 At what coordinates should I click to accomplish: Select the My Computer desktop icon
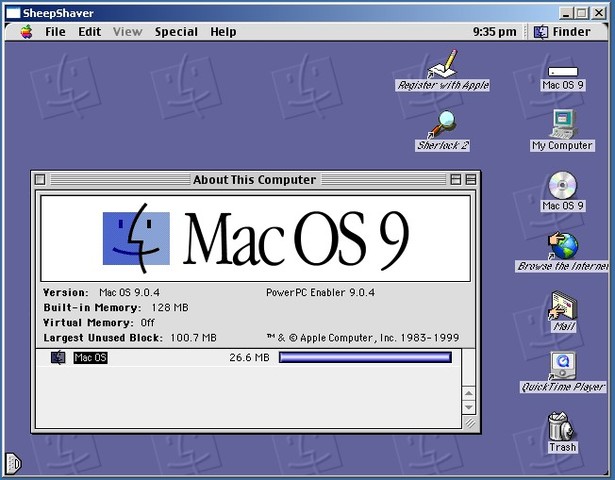coord(562,131)
